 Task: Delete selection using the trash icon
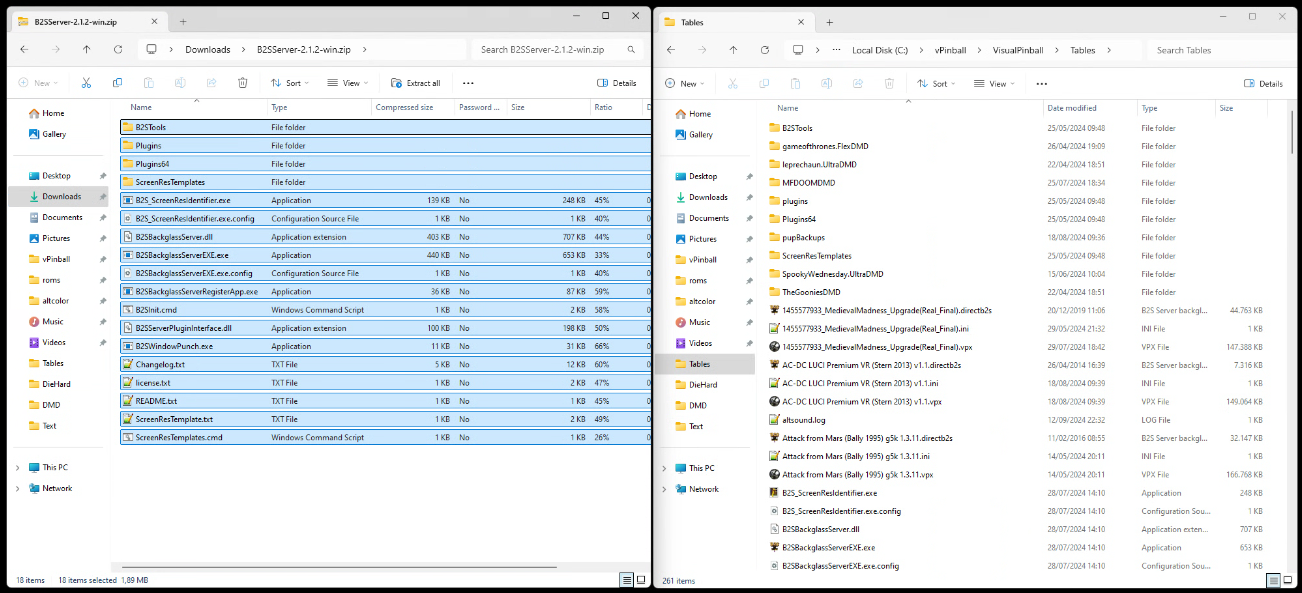(x=242, y=82)
